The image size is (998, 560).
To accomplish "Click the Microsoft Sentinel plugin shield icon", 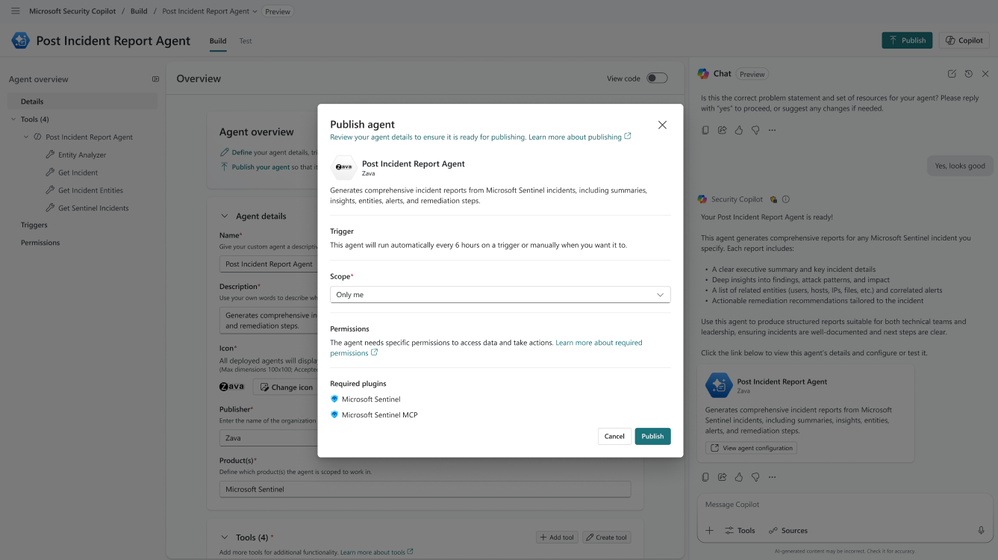I will (334, 399).
